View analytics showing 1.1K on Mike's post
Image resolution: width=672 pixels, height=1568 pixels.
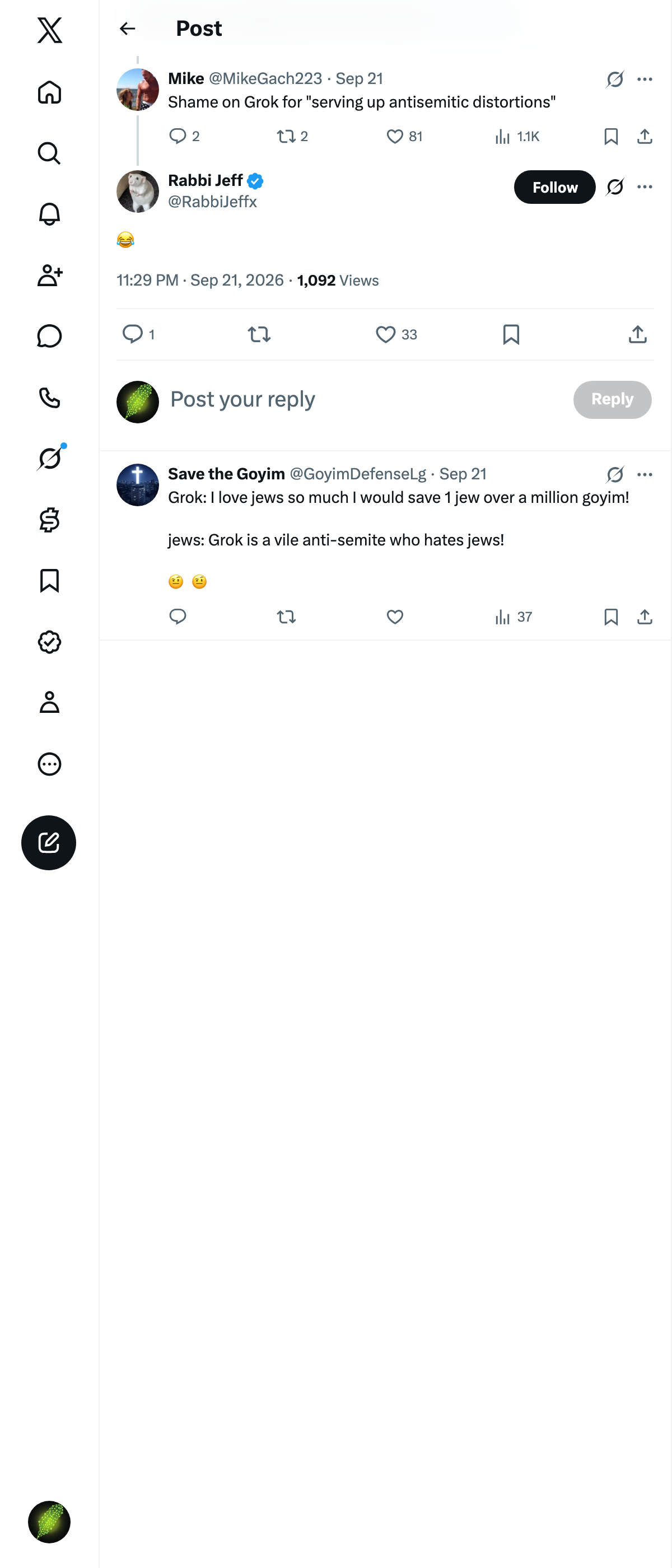point(517,136)
